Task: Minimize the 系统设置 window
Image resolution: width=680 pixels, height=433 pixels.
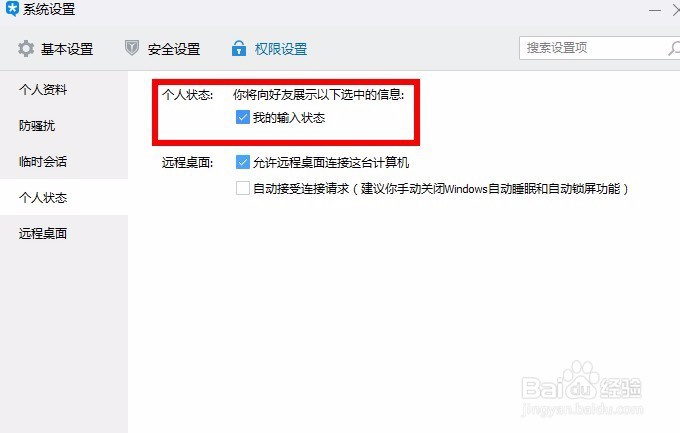Action: pos(655,10)
